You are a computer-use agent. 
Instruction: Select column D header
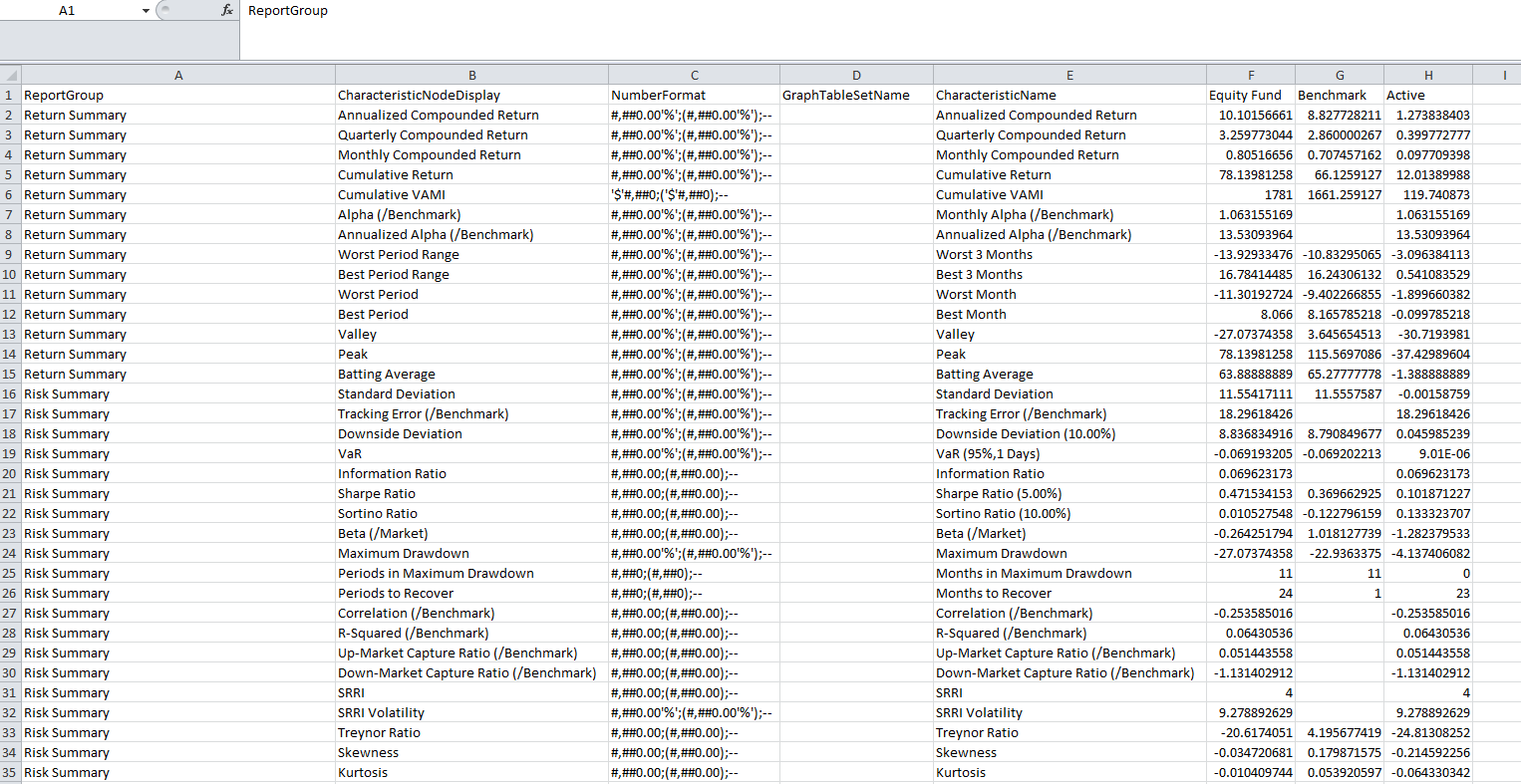pos(856,76)
